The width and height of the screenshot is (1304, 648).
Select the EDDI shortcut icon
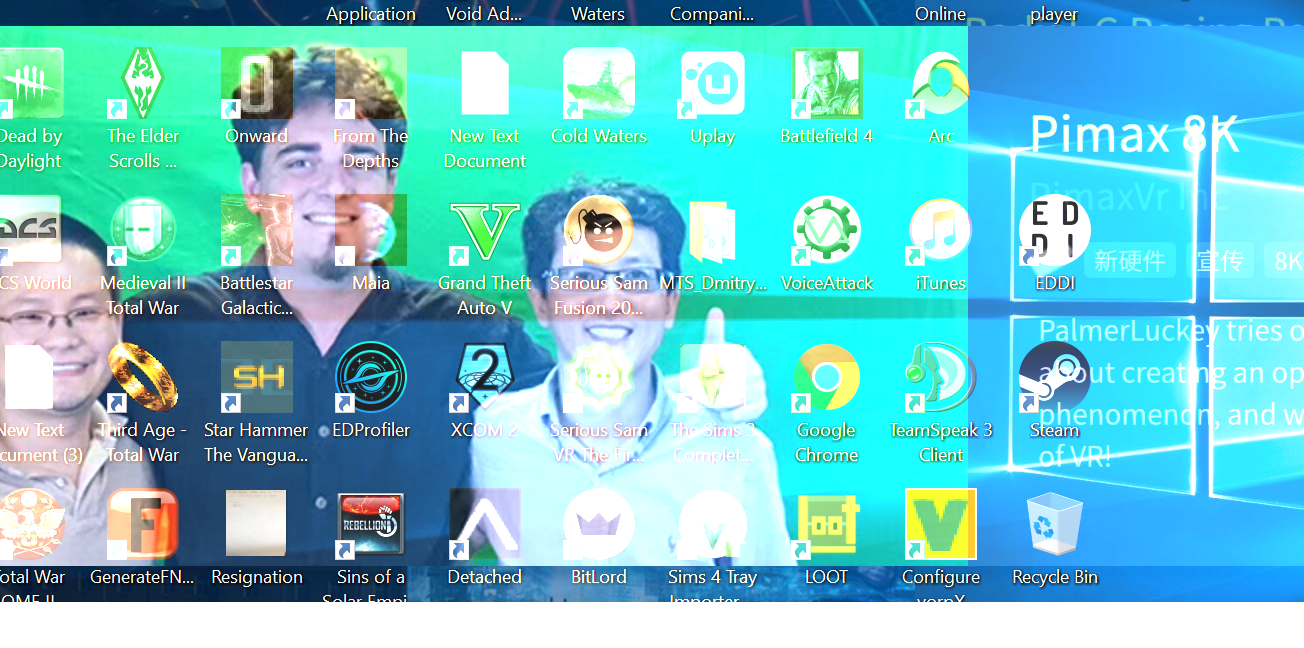pos(1055,230)
